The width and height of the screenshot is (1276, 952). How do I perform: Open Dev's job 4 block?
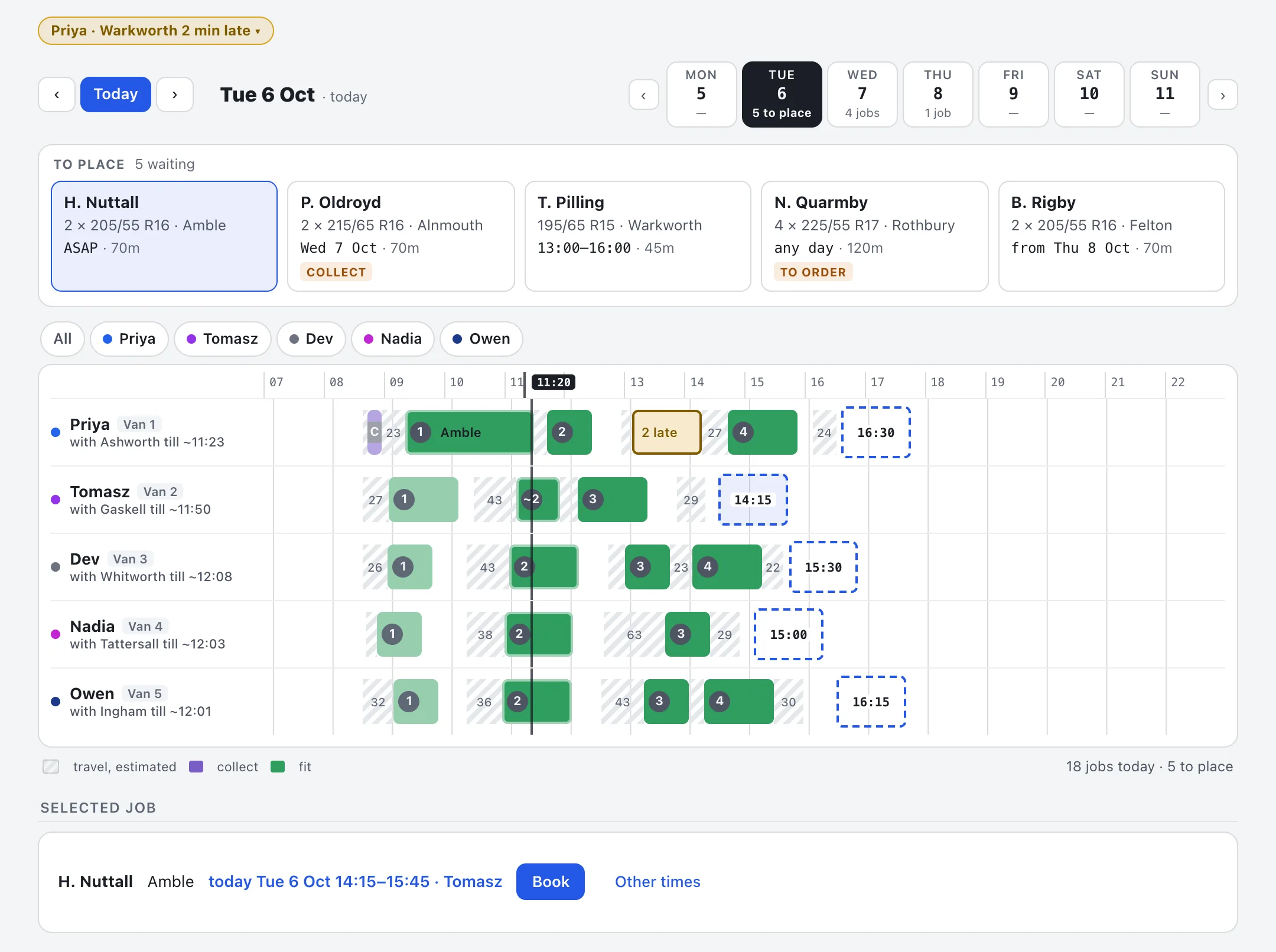[x=727, y=567]
